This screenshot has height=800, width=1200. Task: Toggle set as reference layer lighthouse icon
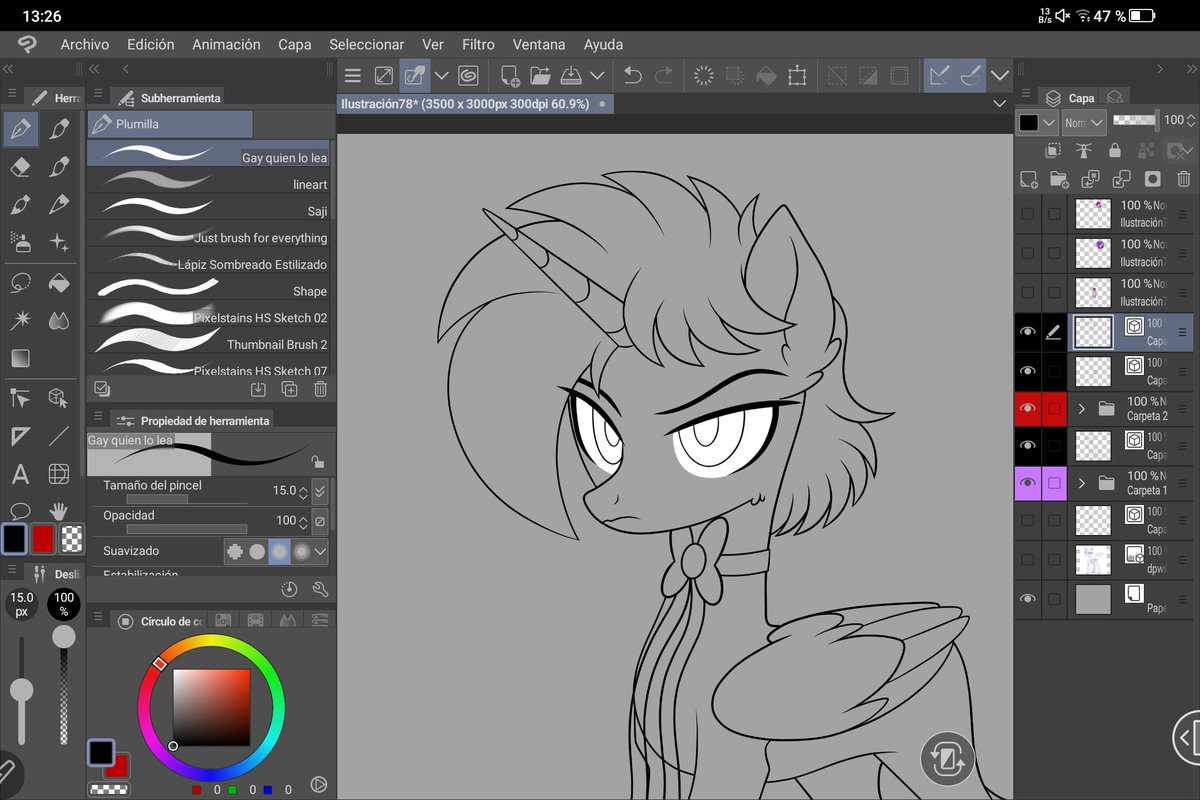tap(1084, 150)
